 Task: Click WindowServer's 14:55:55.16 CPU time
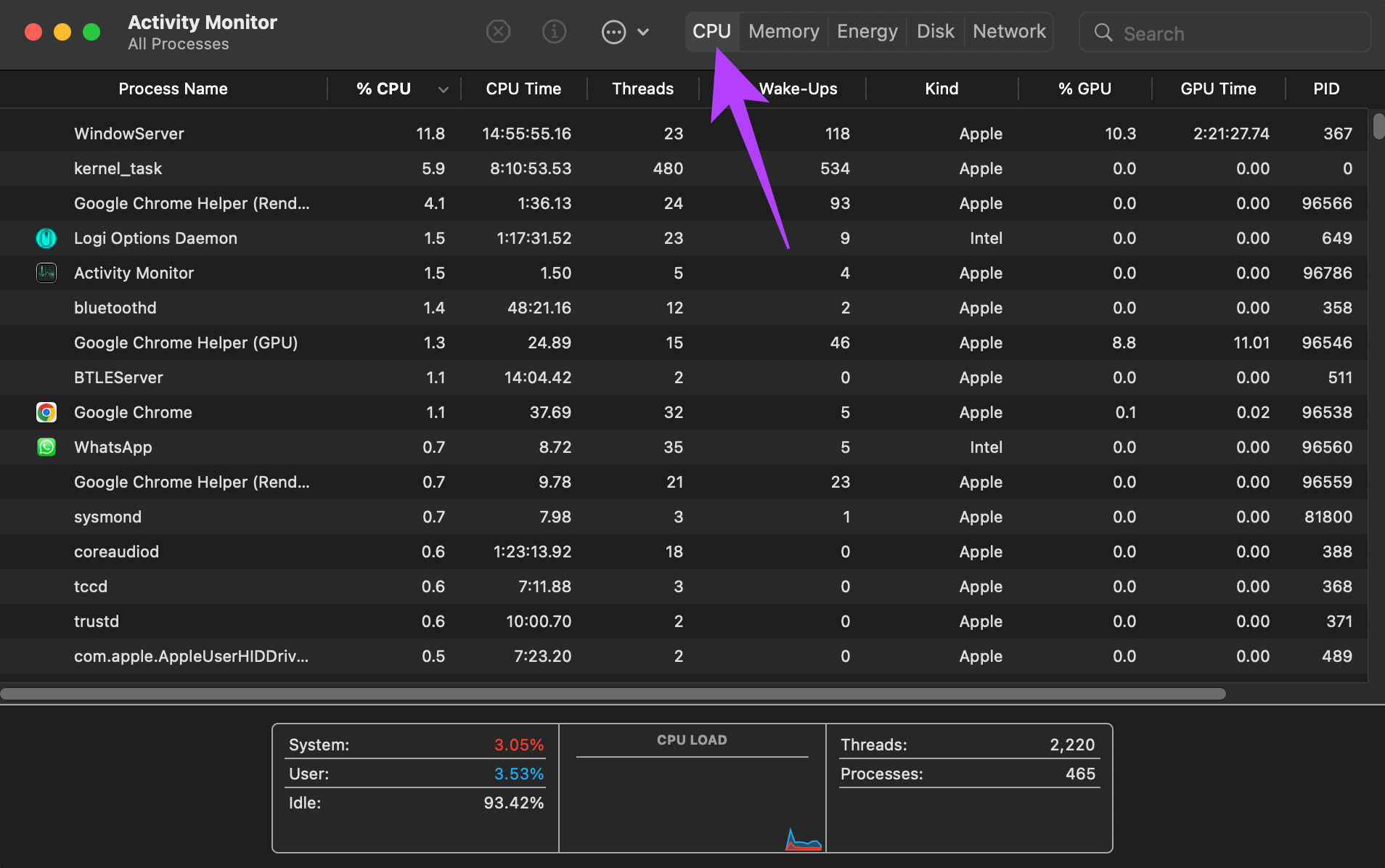tap(526, 134)
